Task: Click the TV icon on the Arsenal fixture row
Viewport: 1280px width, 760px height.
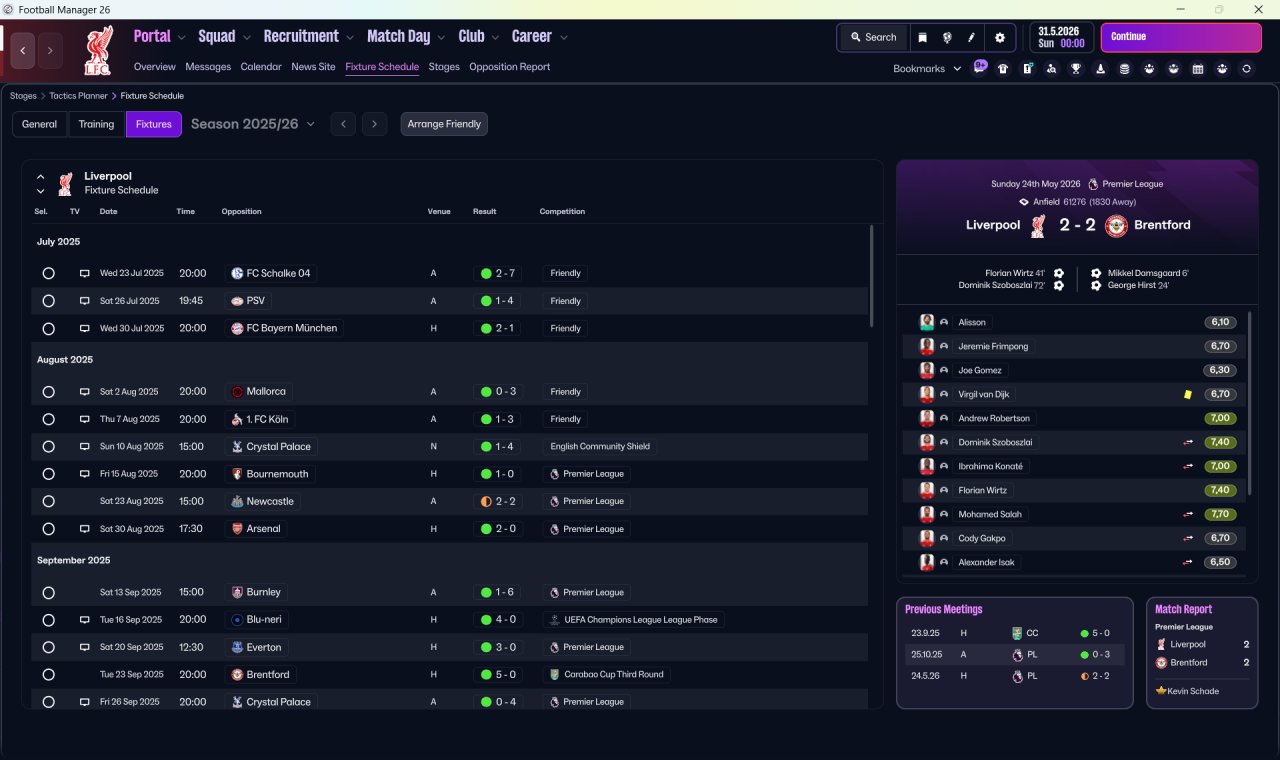Action: tap(85, 529)
